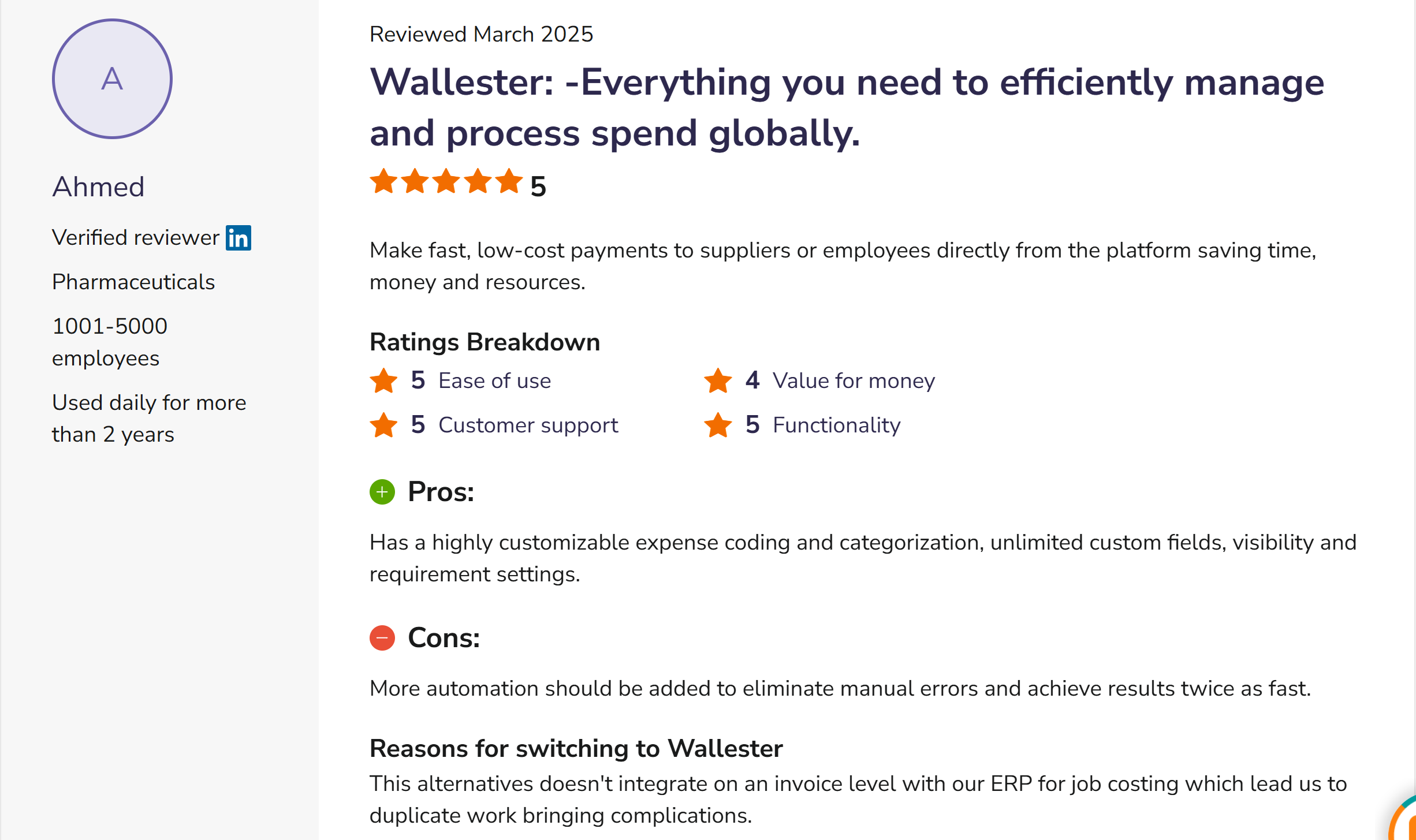Click the red minus Cons icon
Screen dimensions: 1416x840
382,638
